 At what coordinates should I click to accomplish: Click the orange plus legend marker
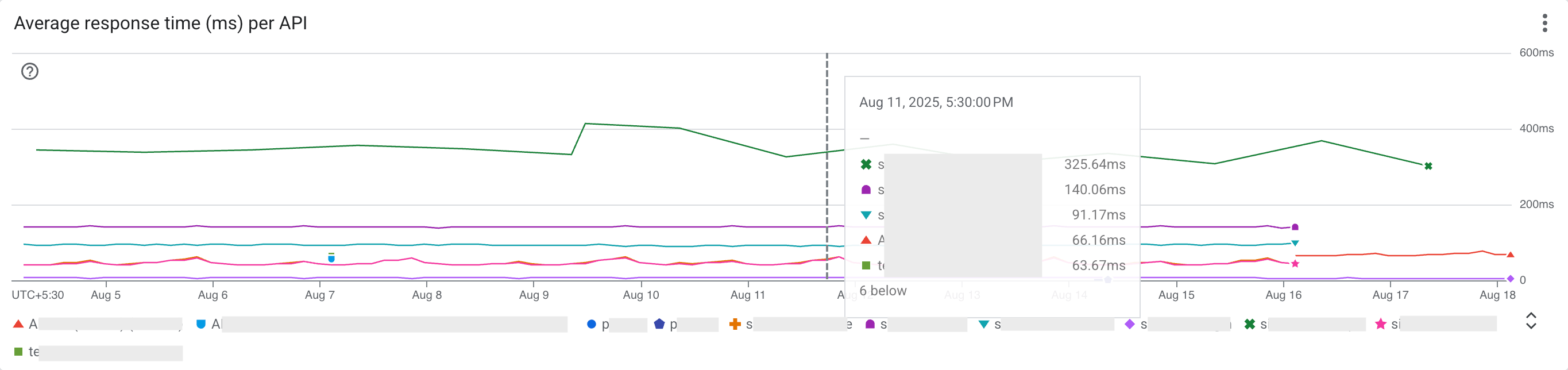735,325
